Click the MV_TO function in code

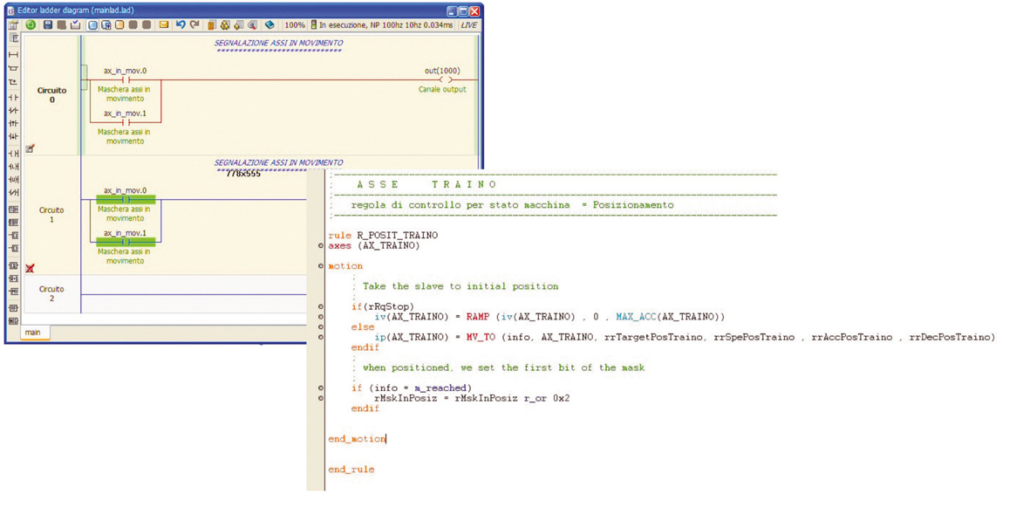pyautogui.click(x=480, y=337)
